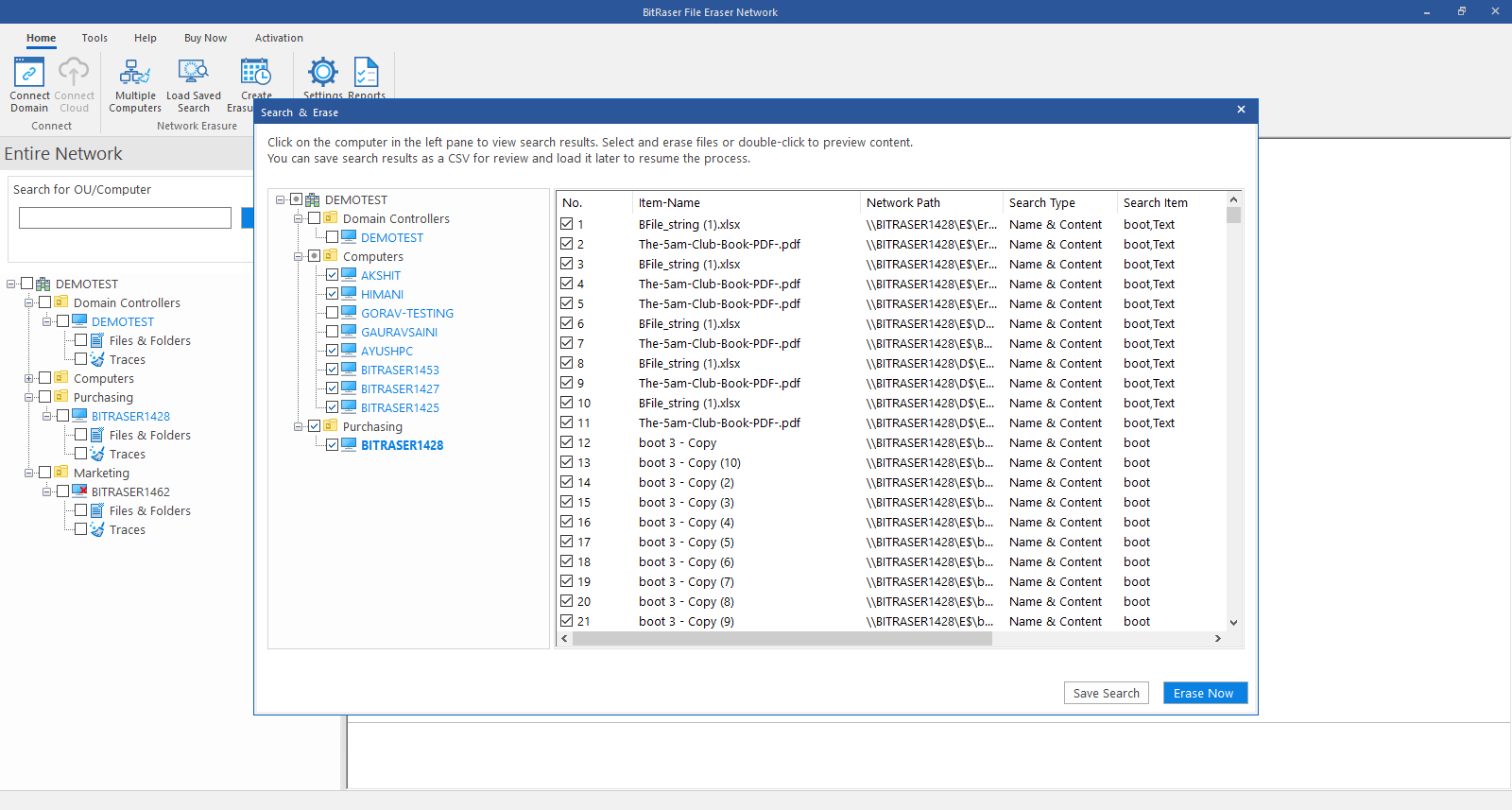Click the Marketing folder icon in left pane
Image resolution: width=1512 pixels, height=810 pixels.
pos(61,473)
